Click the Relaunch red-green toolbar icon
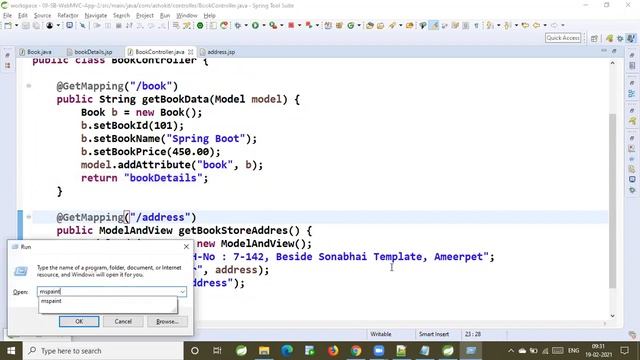The height and width of the screenshot is (360, 640). pos(309,25)
